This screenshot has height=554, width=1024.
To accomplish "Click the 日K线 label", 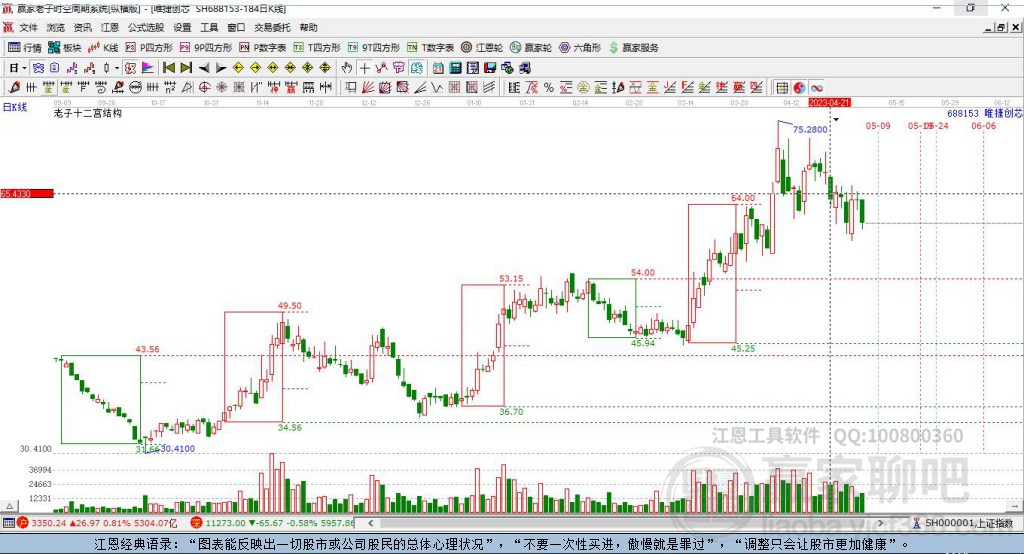I will click(15, 107).
